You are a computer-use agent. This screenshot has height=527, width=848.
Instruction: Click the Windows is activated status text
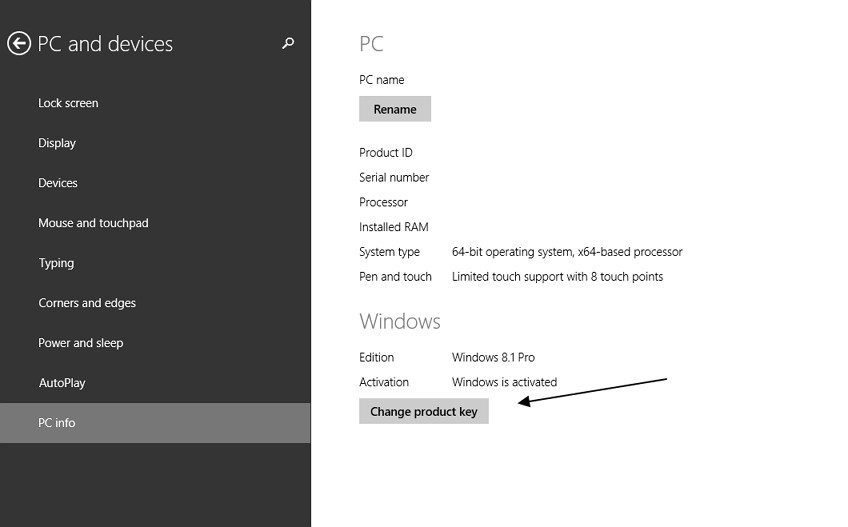[504, 382]
